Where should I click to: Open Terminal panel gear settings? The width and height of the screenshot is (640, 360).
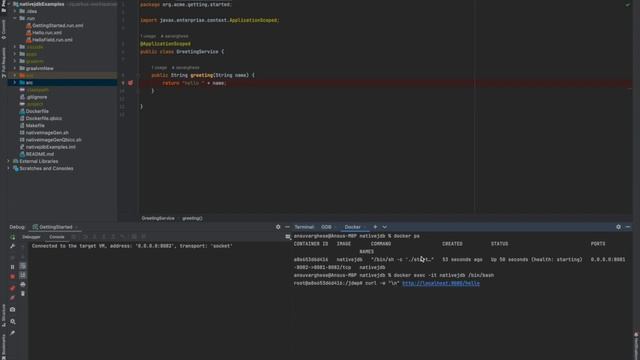(x=618, y=227)
